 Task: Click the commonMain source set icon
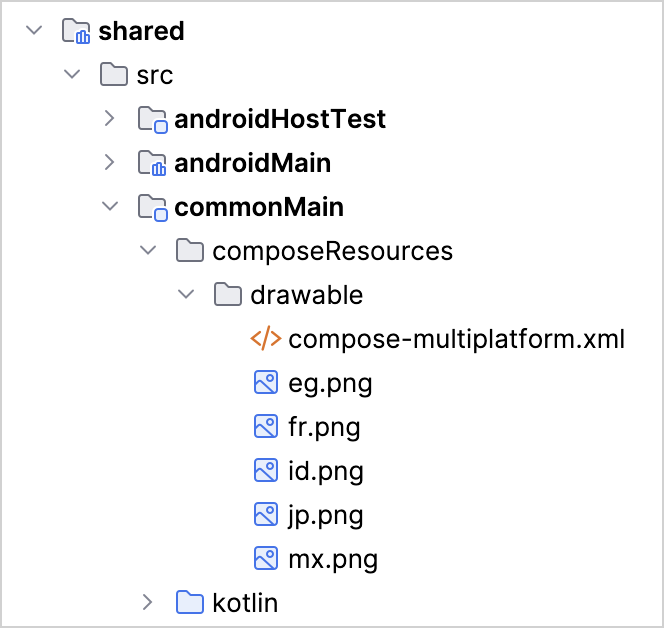(152, 207)
